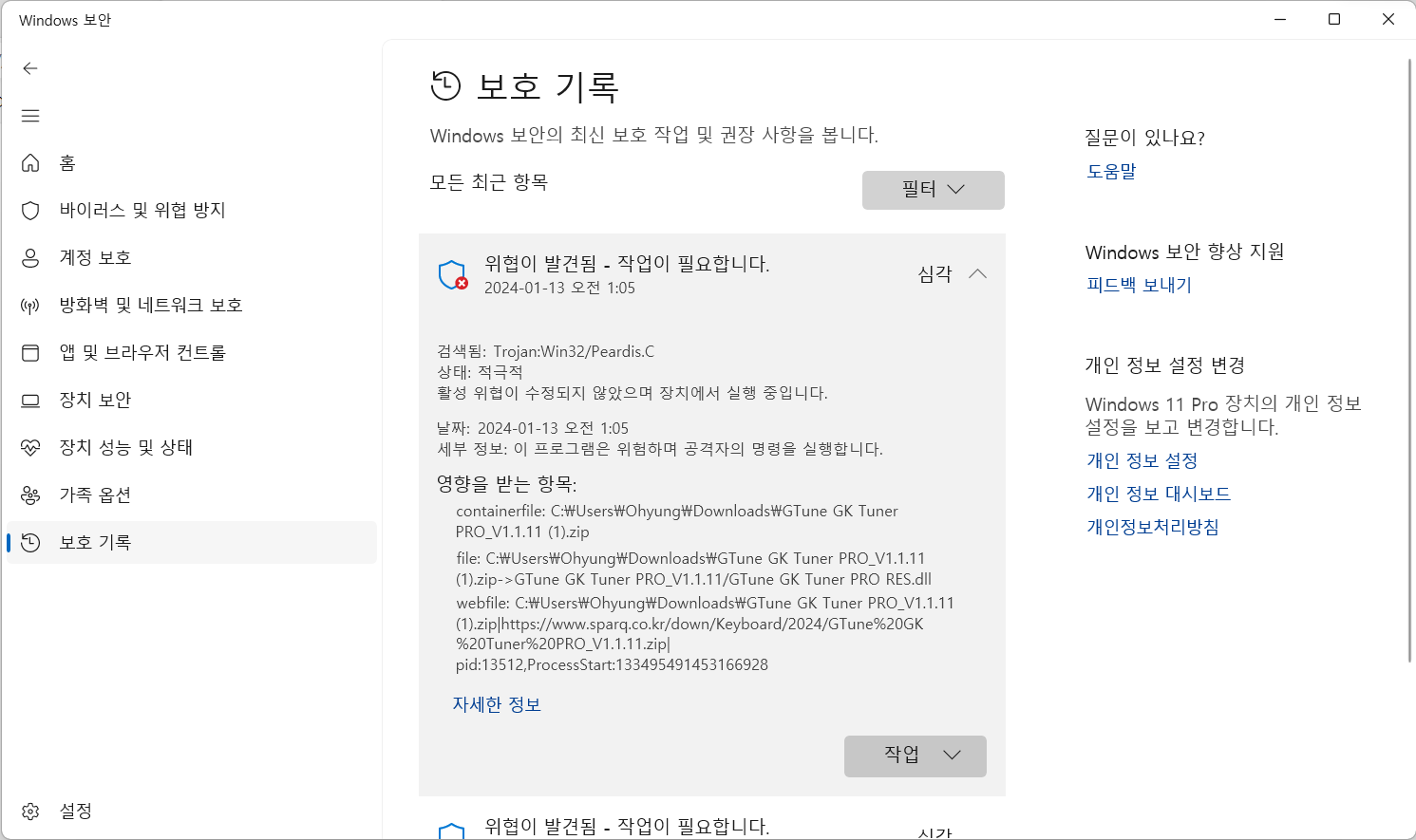
Task: Open the 홈 navigation item
Action: coord(192,163)
